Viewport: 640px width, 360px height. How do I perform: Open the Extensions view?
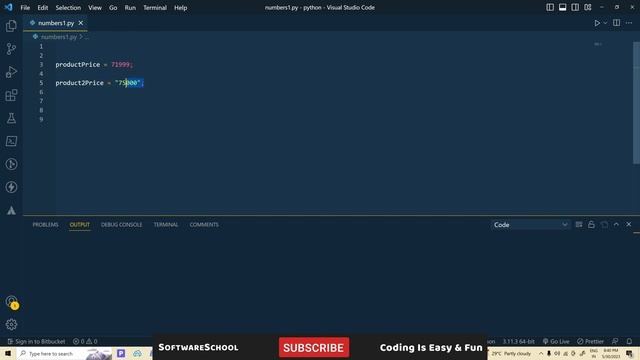11,95
